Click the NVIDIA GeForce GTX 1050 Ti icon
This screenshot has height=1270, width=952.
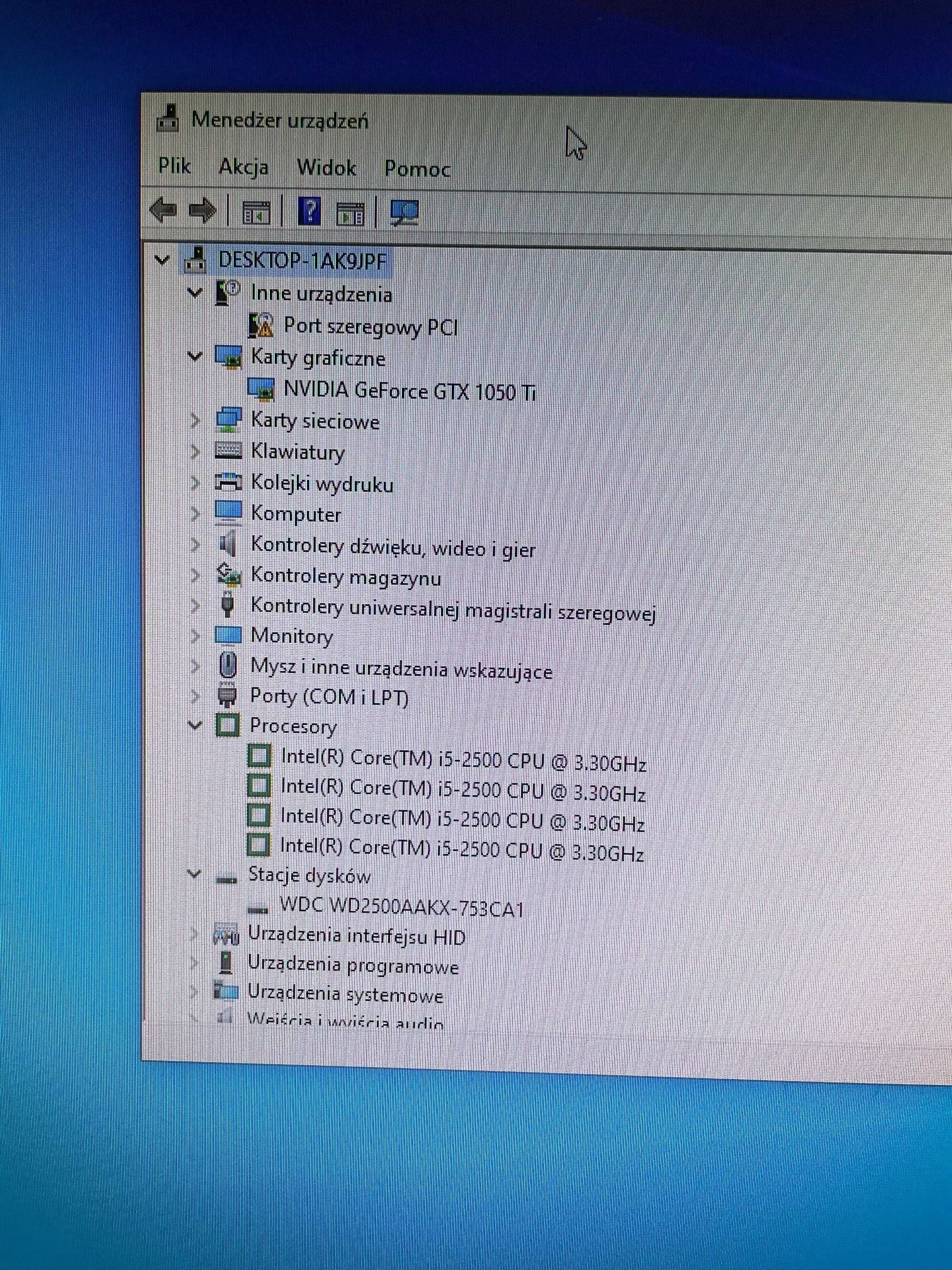coord(261,389)
